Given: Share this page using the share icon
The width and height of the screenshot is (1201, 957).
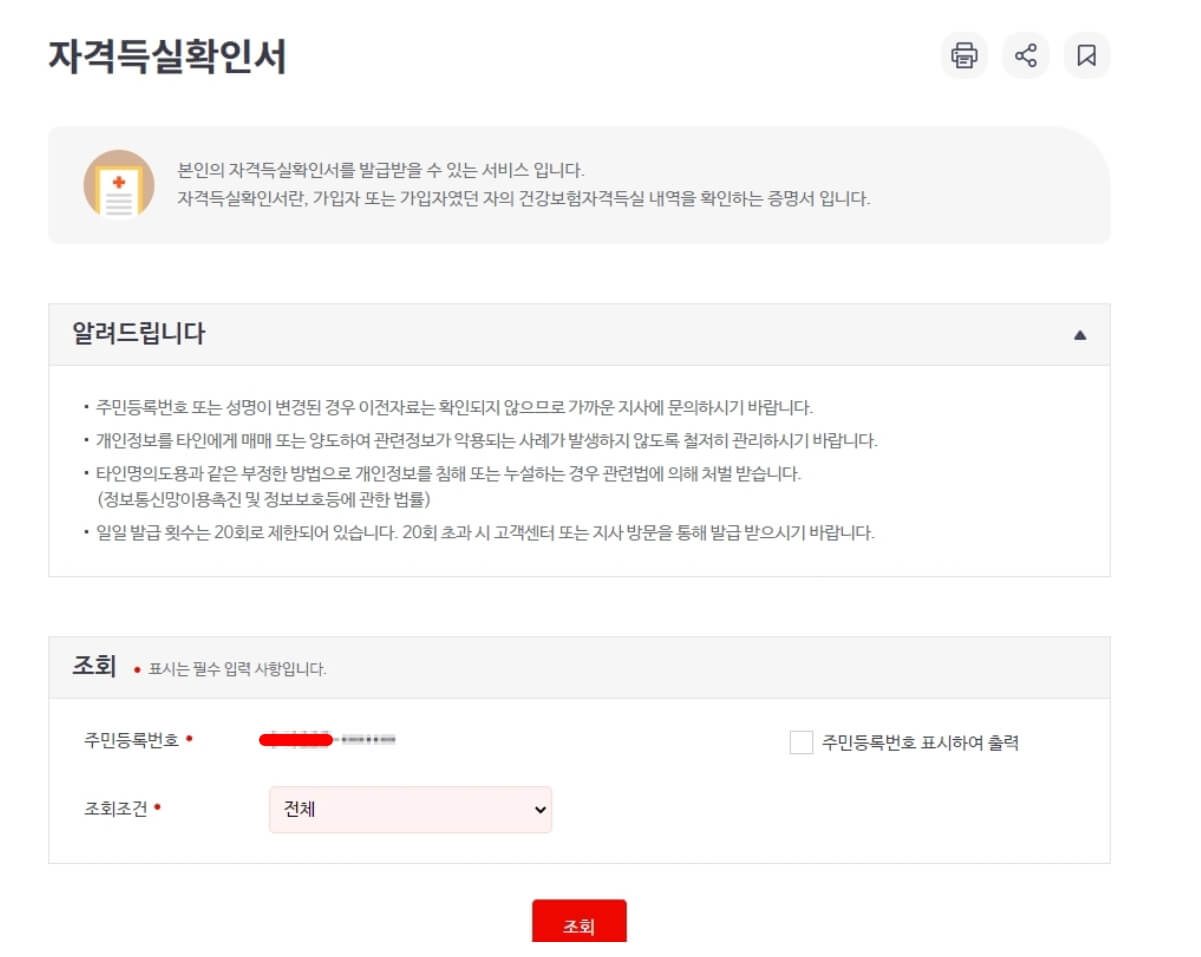Looking at the screenshot, I should (x=1024, y=55).
